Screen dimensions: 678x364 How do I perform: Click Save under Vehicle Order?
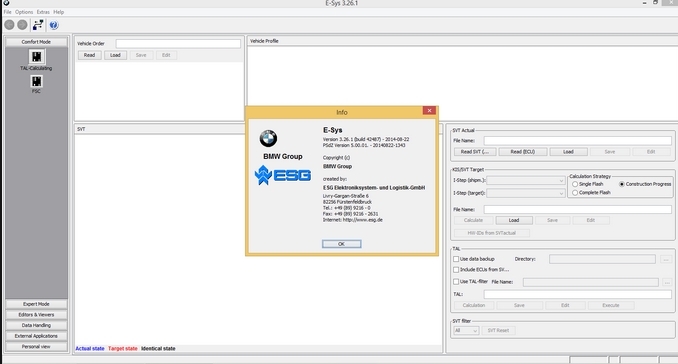click(141, 55)
